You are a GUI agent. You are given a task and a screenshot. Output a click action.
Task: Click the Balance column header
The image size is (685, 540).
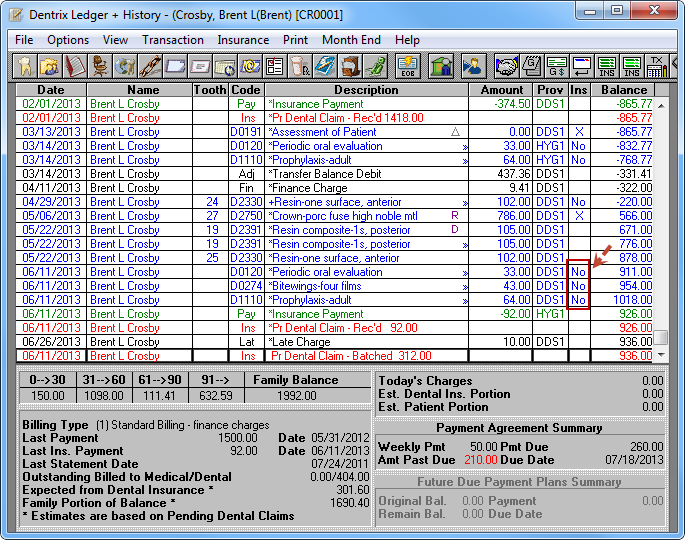pyautogui.click(x=623, y=90)
